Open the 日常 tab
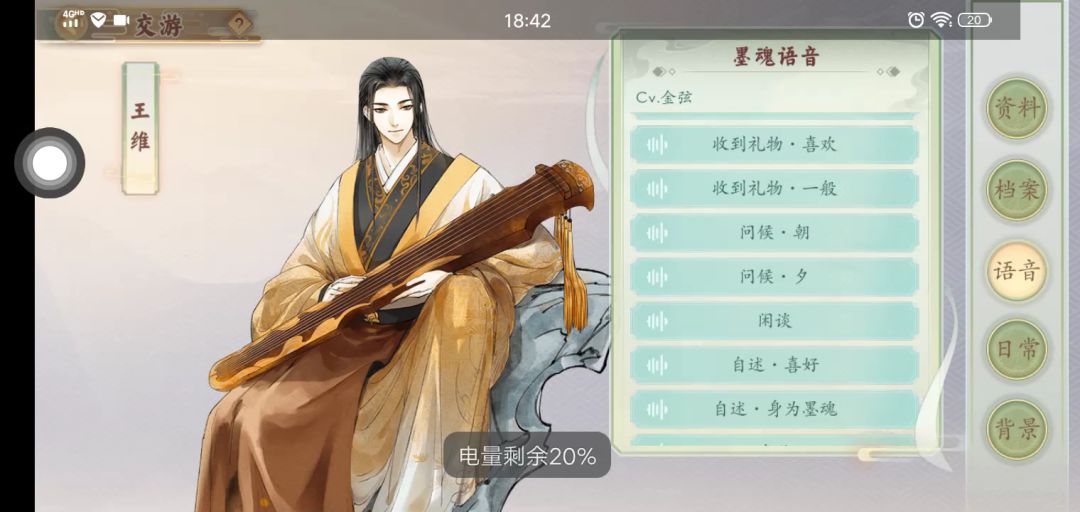The width and height of the screenshot is (1080, 512). click(1017, 349)
